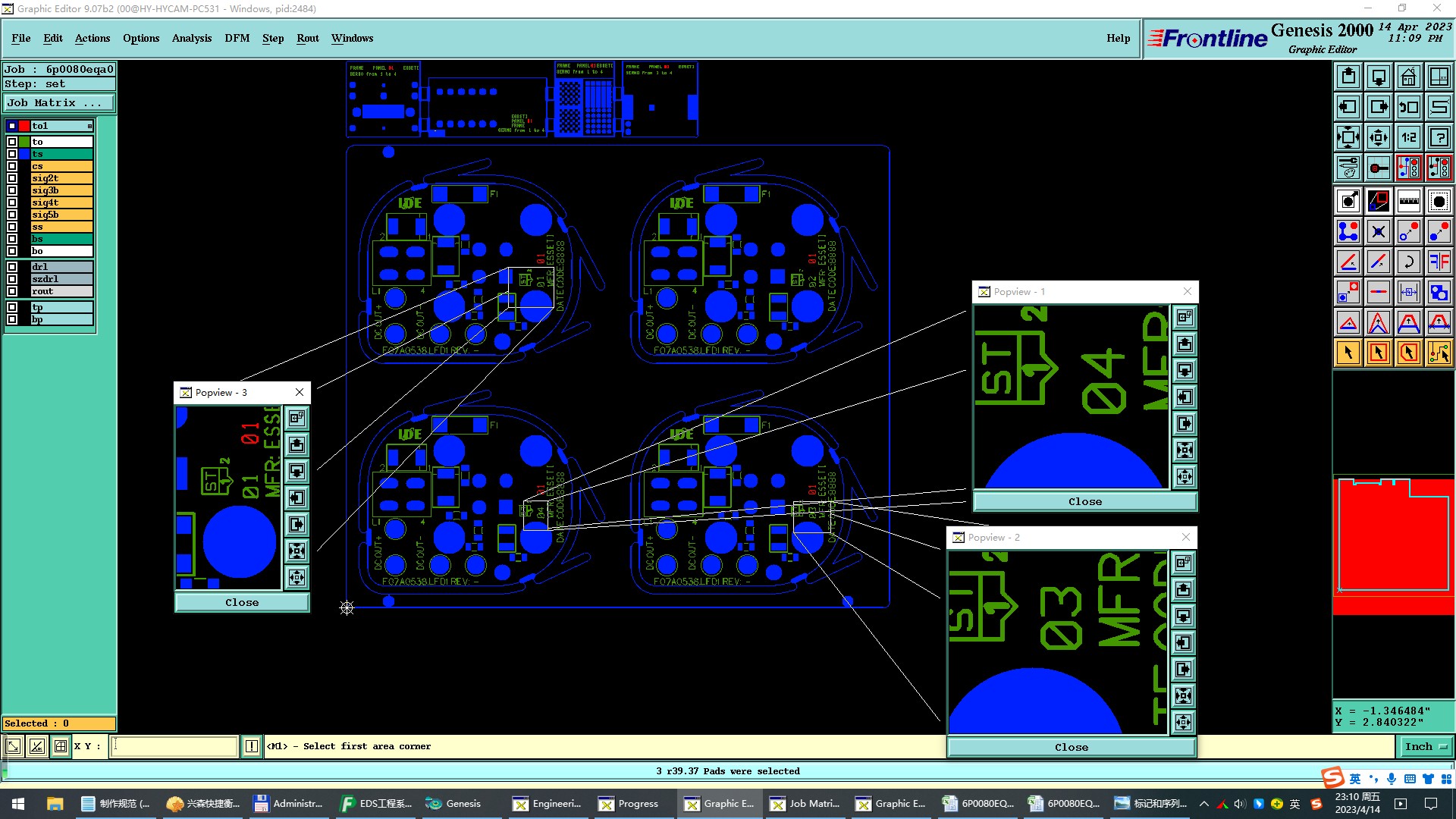Screen dimensions: 1456x819
Task: Click the rotate feature tool icon
Action: coord(1408,262)
